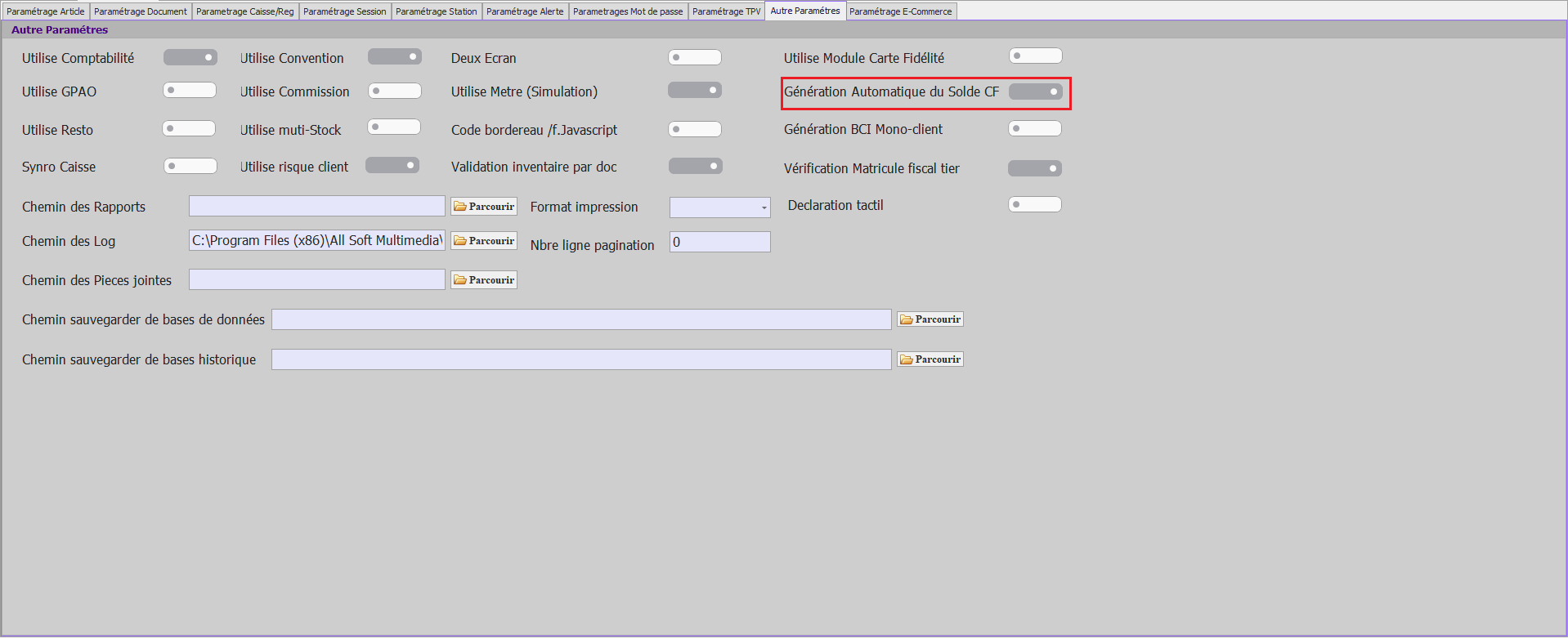Toggle Génération Automatique du Solde CF
1568x638 pixels.
[x=1036, y=91]
